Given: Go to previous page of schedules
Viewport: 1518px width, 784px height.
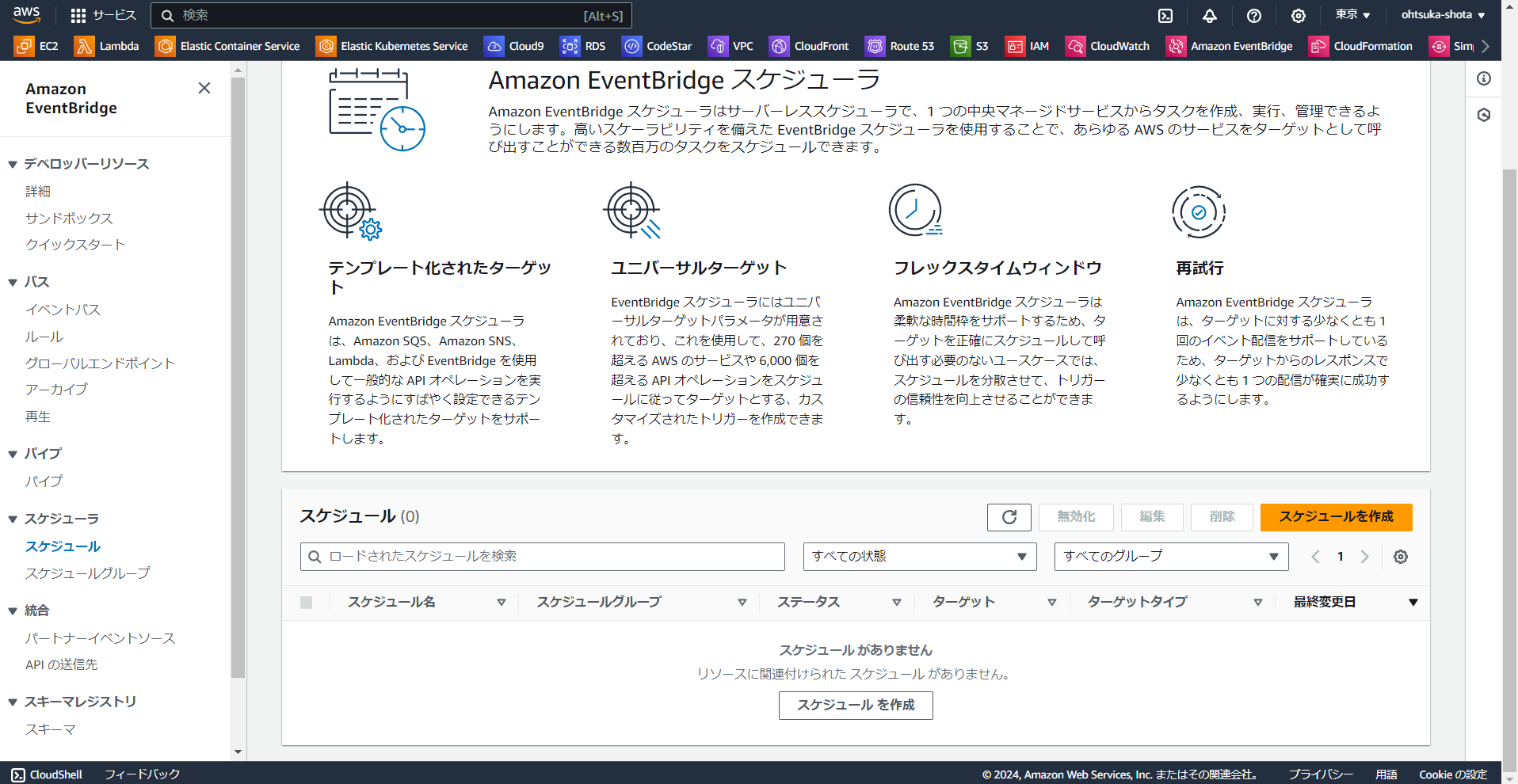Looking at the screenshot, I should 1316,557.
